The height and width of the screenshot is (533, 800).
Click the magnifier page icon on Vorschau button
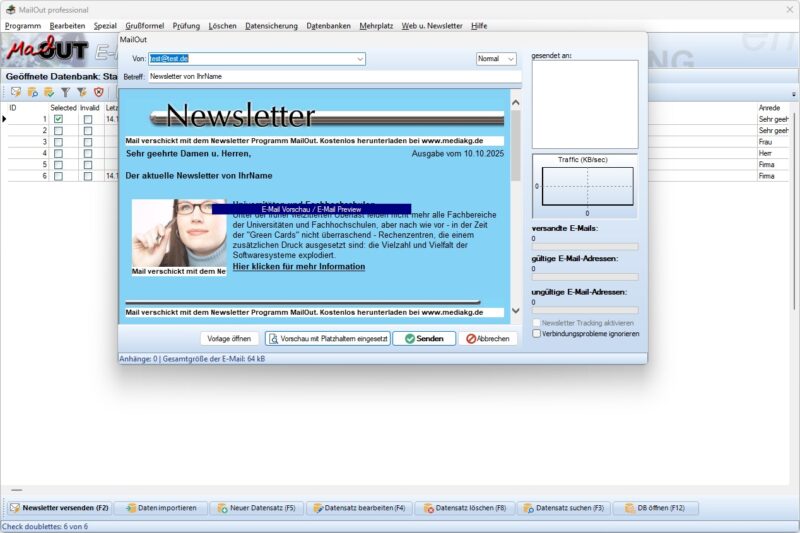coord(273,339)
